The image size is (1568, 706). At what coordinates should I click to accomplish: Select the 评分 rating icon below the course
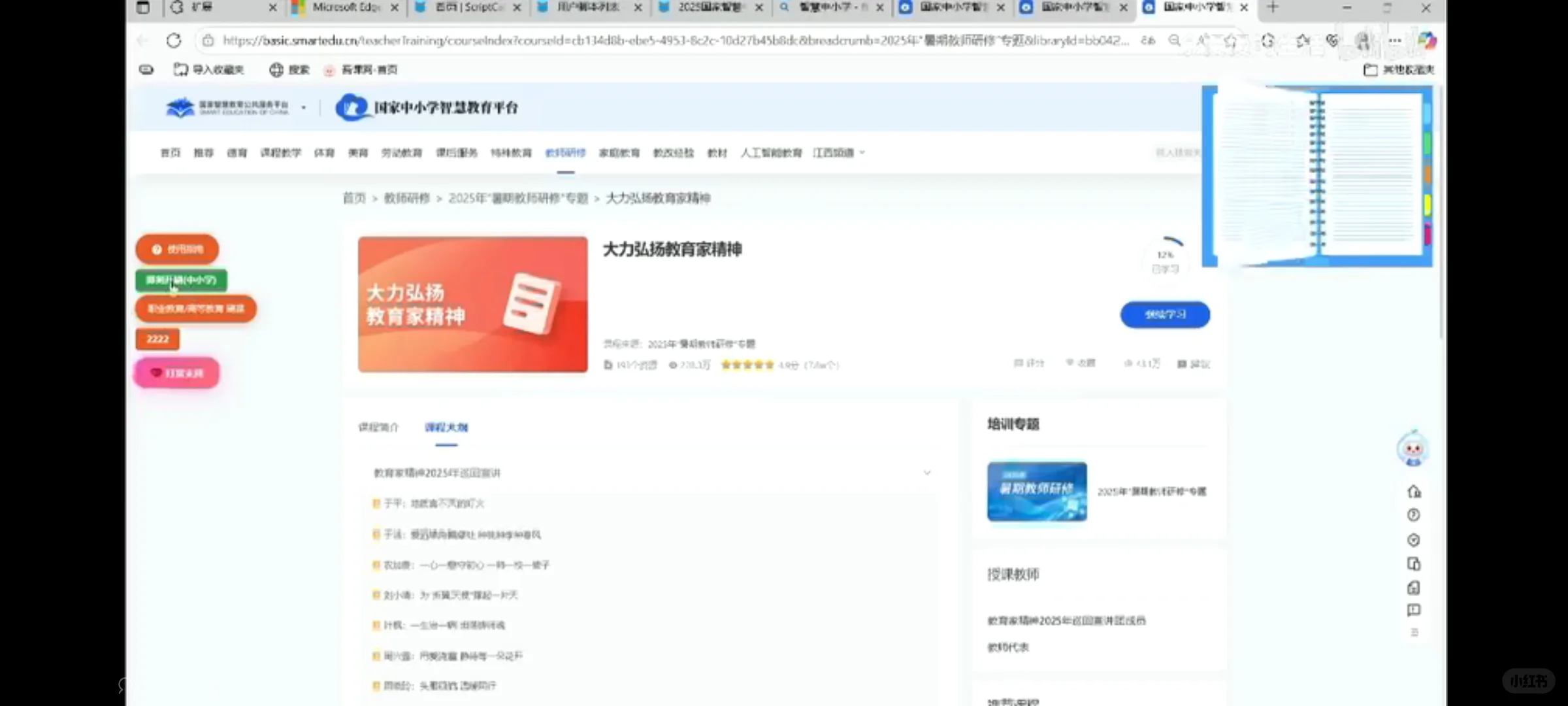coord(1029,363)
